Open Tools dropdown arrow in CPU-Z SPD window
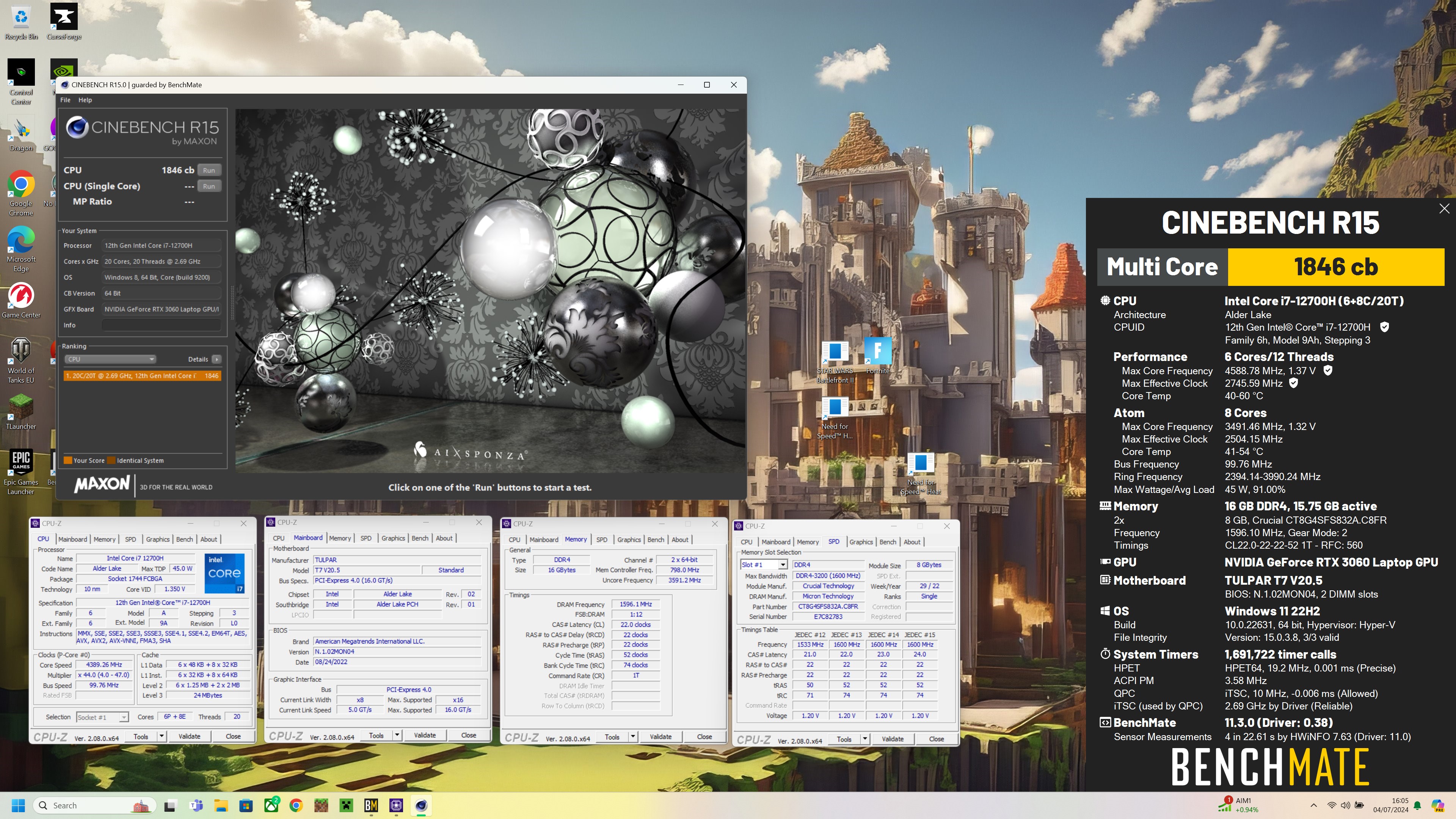1456x819 pixels. coord(865,739)
